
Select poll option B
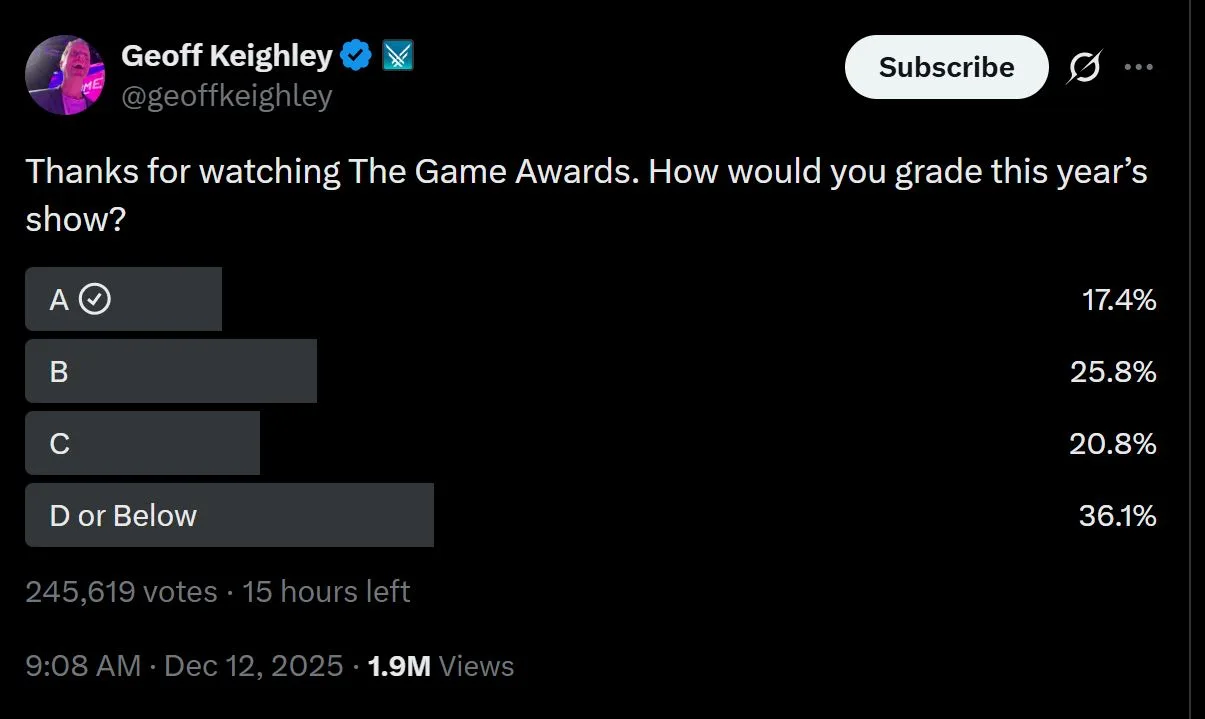point(170,371)
